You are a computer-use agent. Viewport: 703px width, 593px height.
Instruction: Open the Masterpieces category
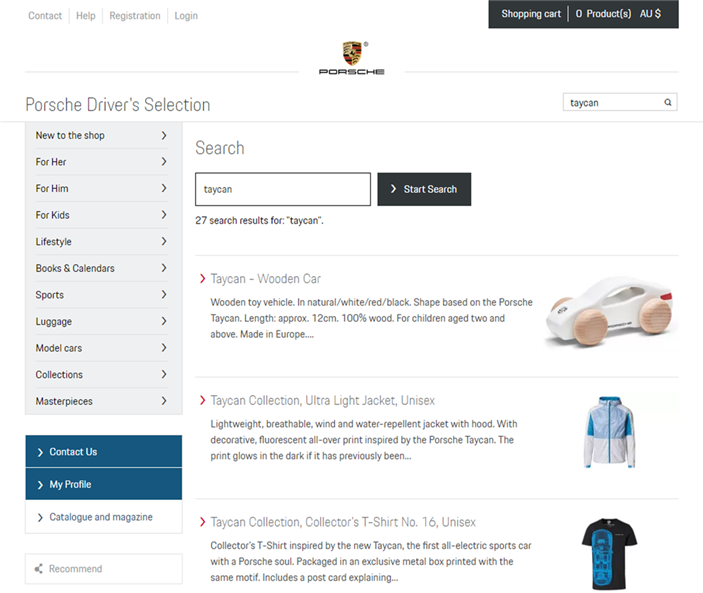[66, 401]
